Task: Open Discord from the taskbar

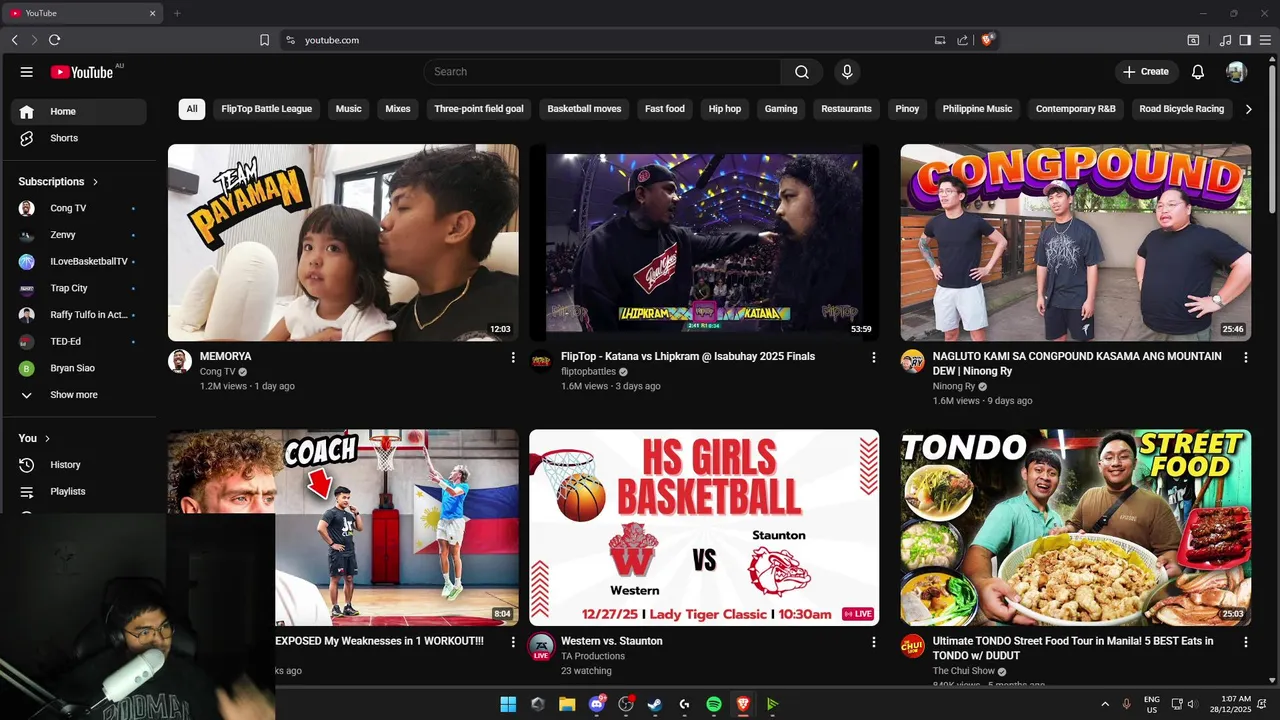Action: coord(597,704)
